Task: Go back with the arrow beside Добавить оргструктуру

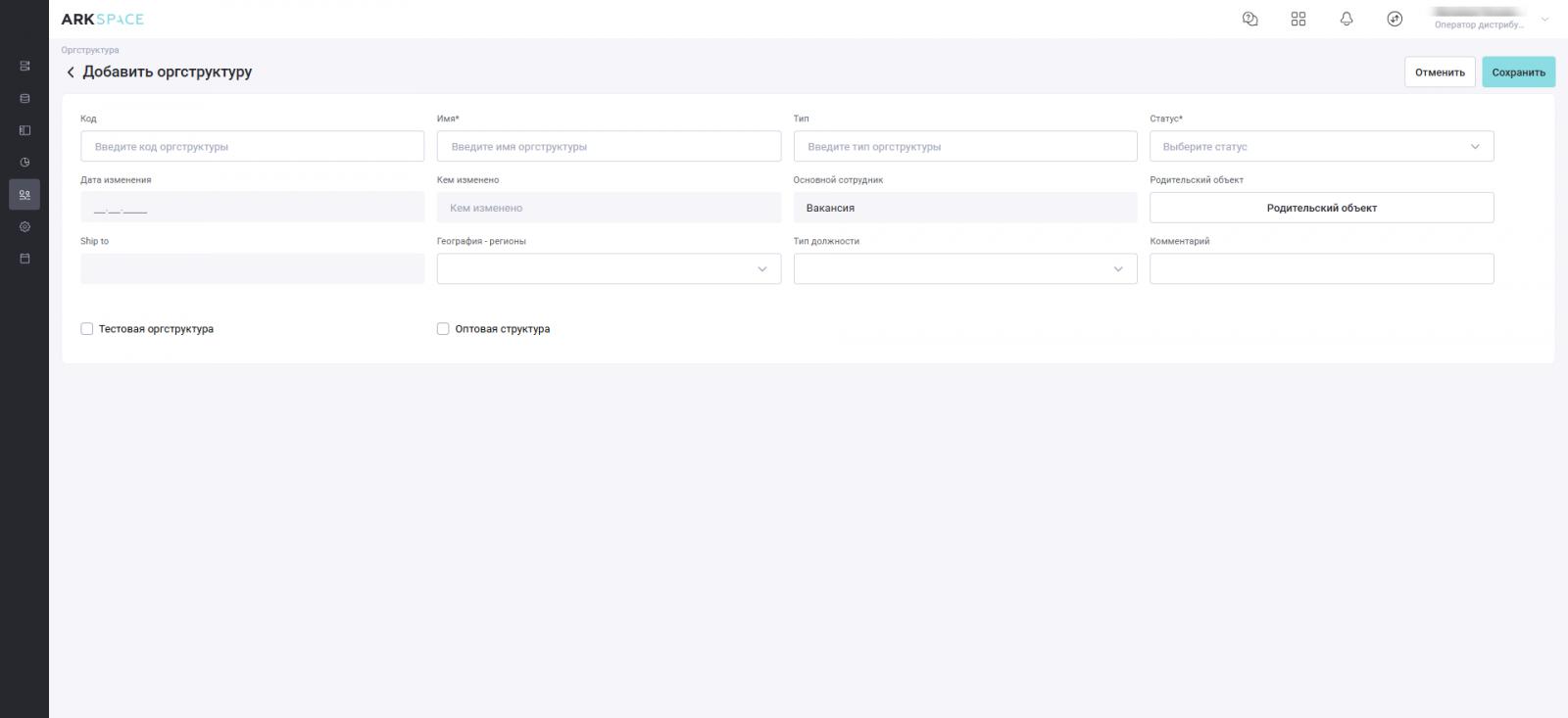Action: [71, 72]
